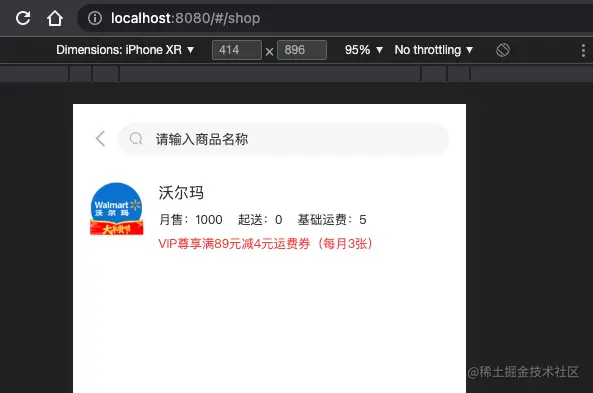Image resolution: width=593 pixels, height=393 pixels.
Task: Click the 基础运费：5 delivery fee text
Action: (332, 219)
